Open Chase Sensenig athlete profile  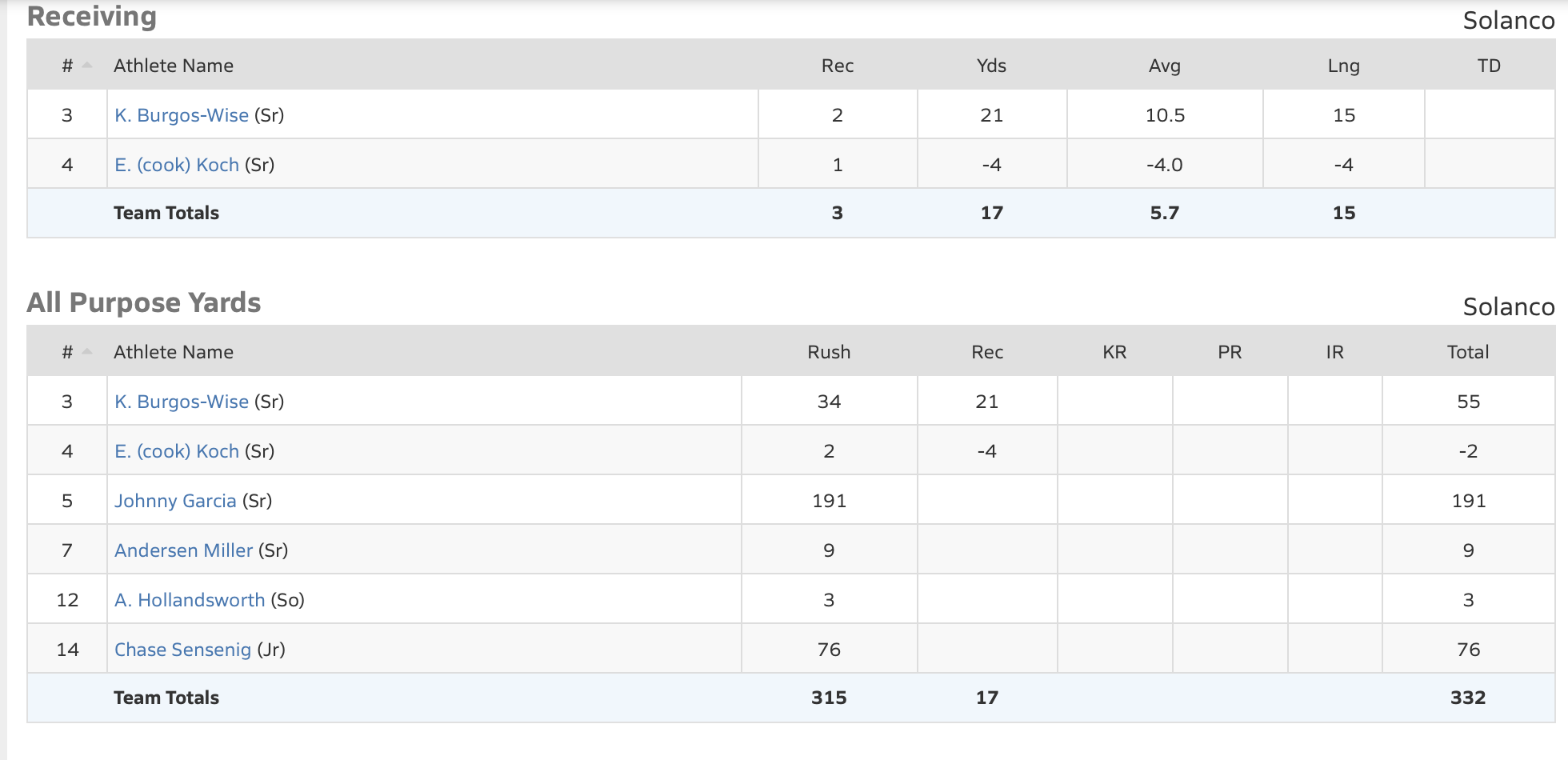(182, 650)
